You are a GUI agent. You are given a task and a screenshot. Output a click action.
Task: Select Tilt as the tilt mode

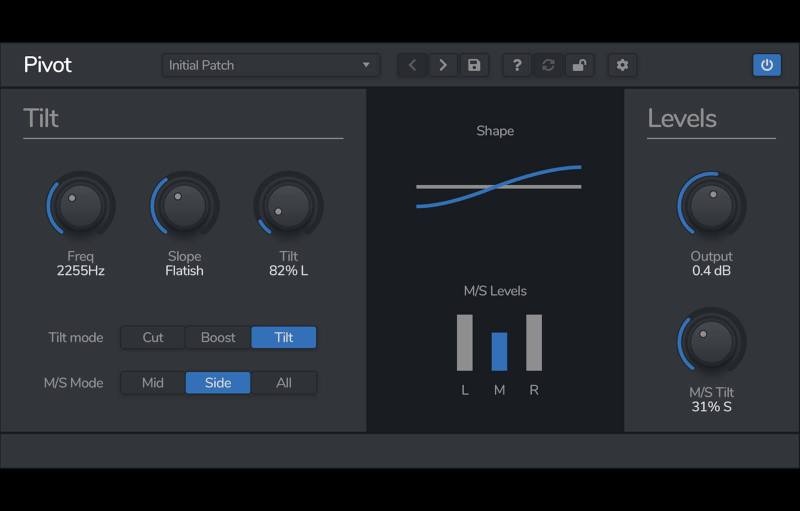pos(284,338)
